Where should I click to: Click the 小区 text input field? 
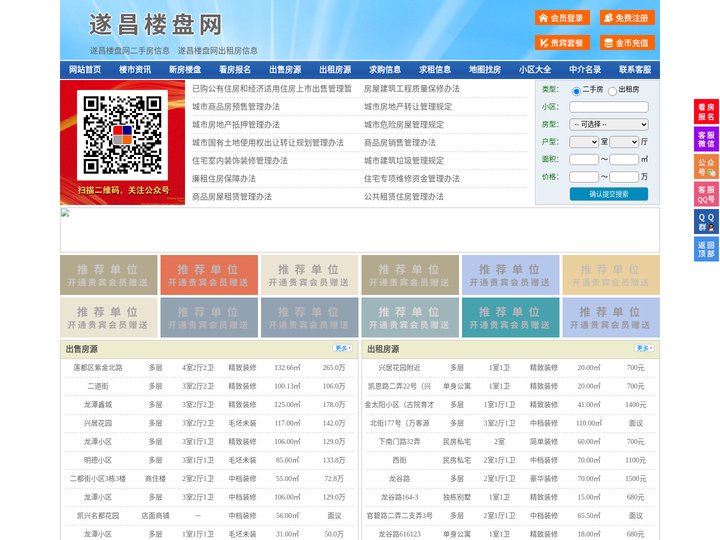[609, 107]
